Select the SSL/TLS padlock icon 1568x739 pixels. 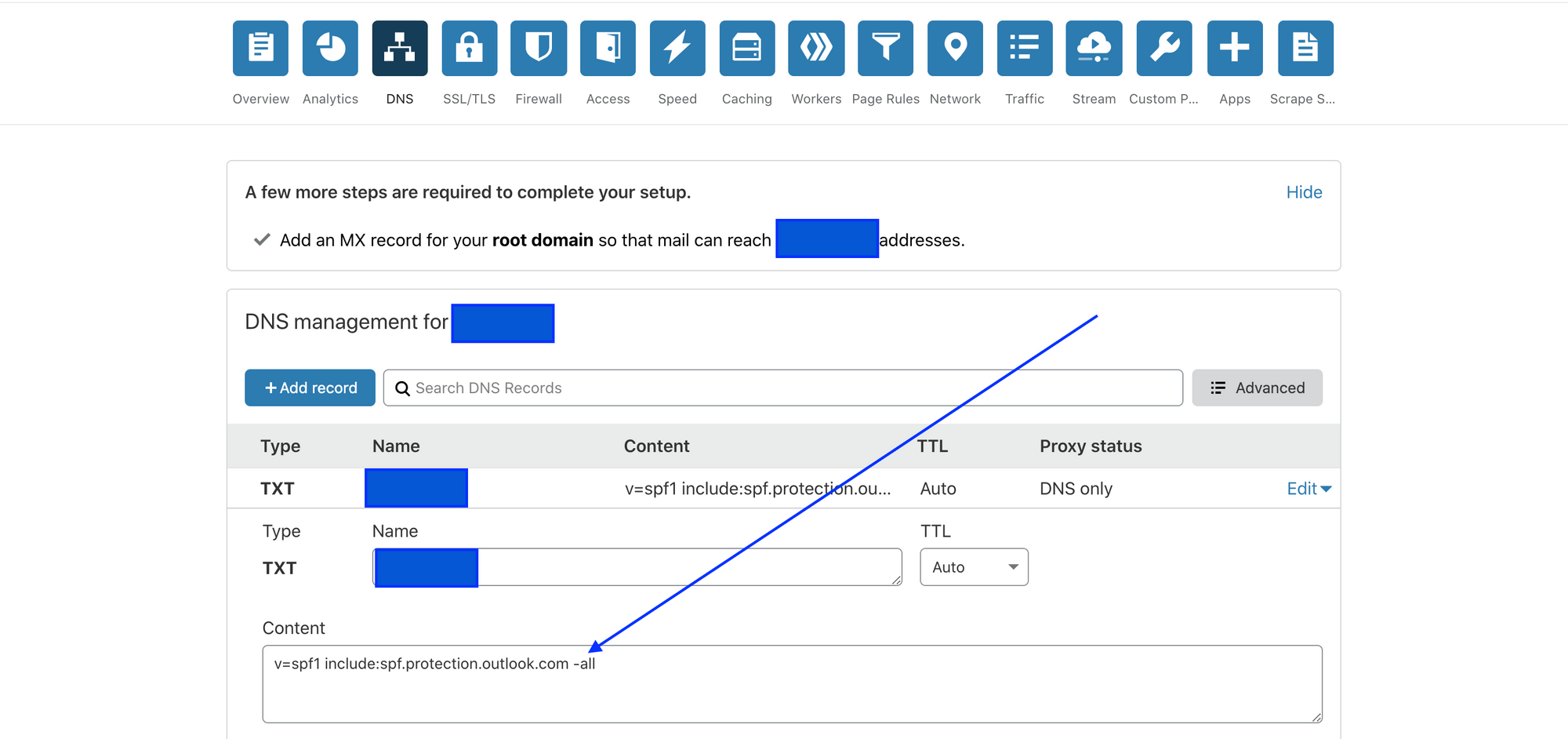469,49
